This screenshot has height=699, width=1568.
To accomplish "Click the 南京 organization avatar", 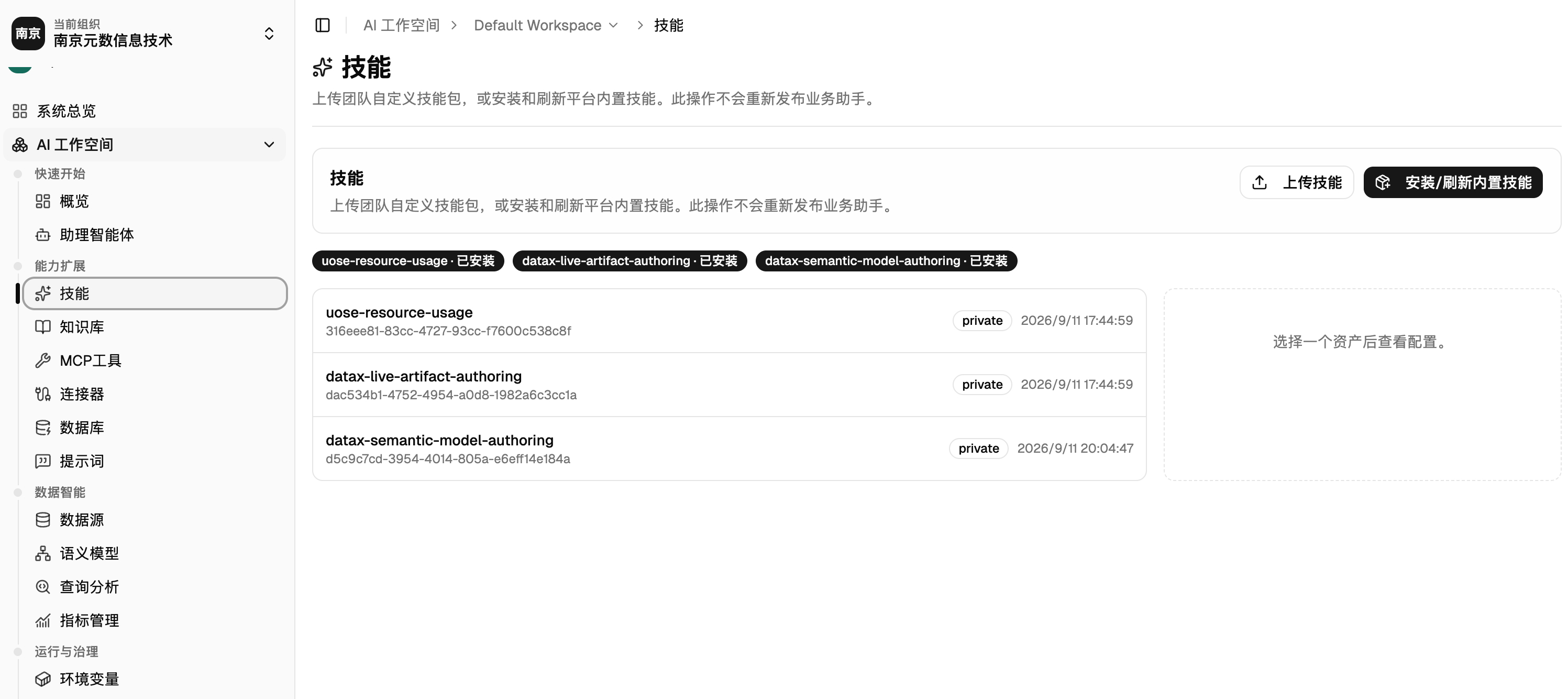I will (x=28, y=33).
